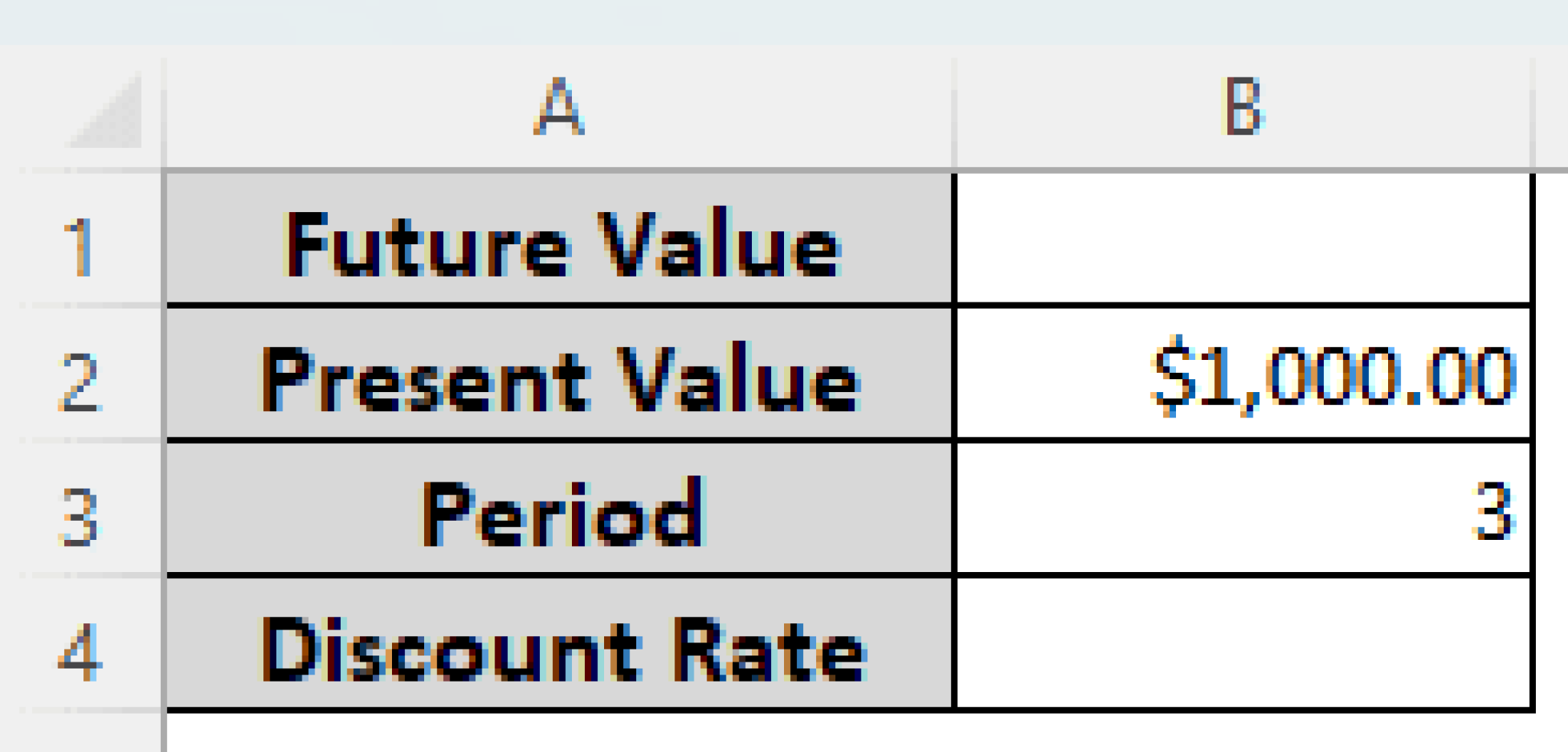The width and height of the screenshot is (1568, 752).
Task: Select column A header
Action: [559, 103]
